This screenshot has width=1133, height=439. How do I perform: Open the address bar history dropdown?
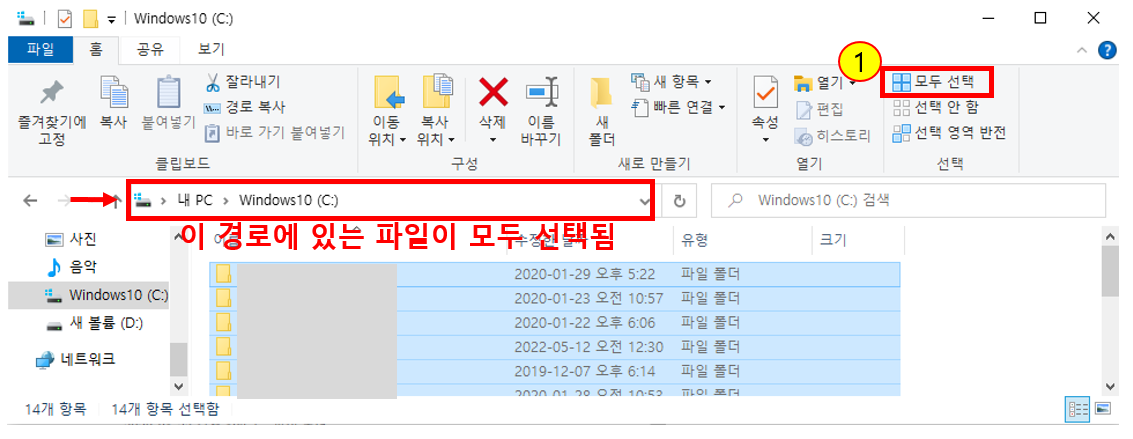(644, 201)
